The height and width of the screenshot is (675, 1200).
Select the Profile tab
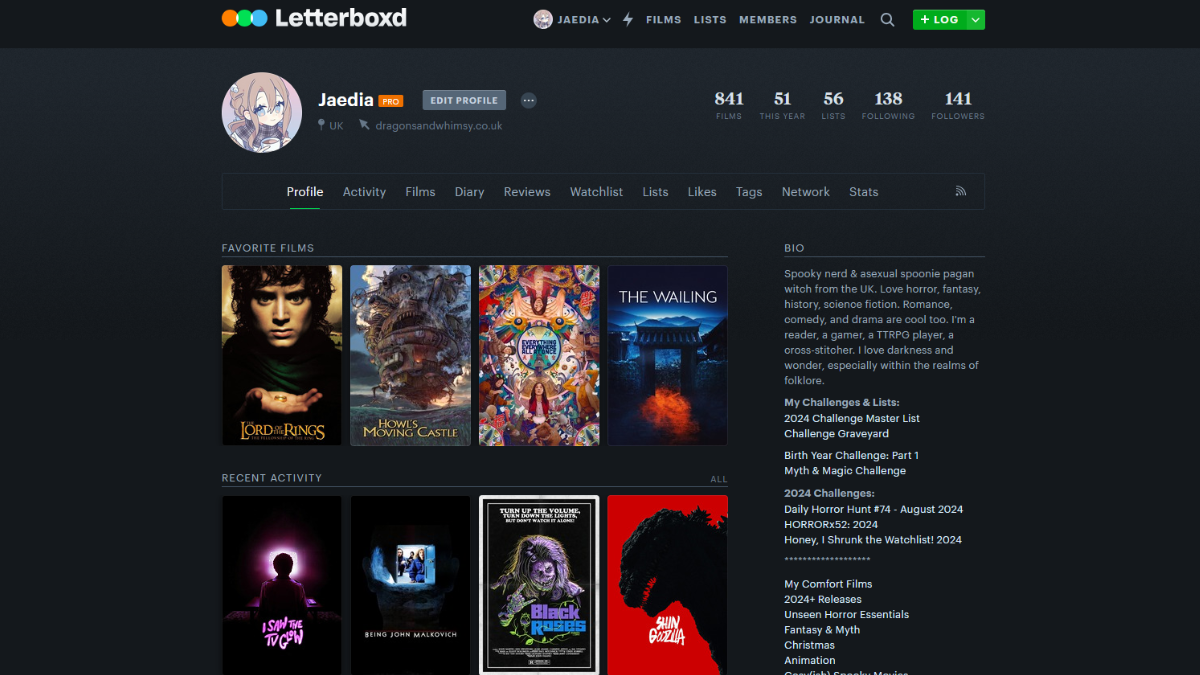pos(305,192)
